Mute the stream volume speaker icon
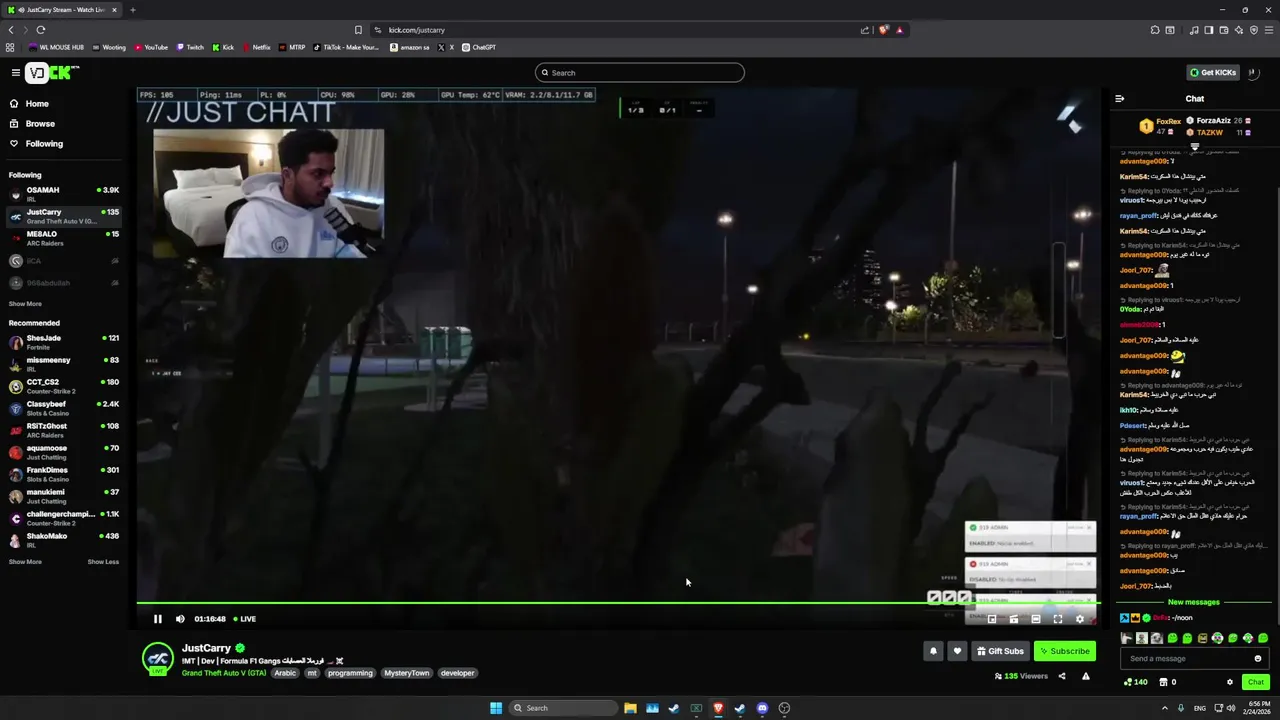 click(180, 619)
